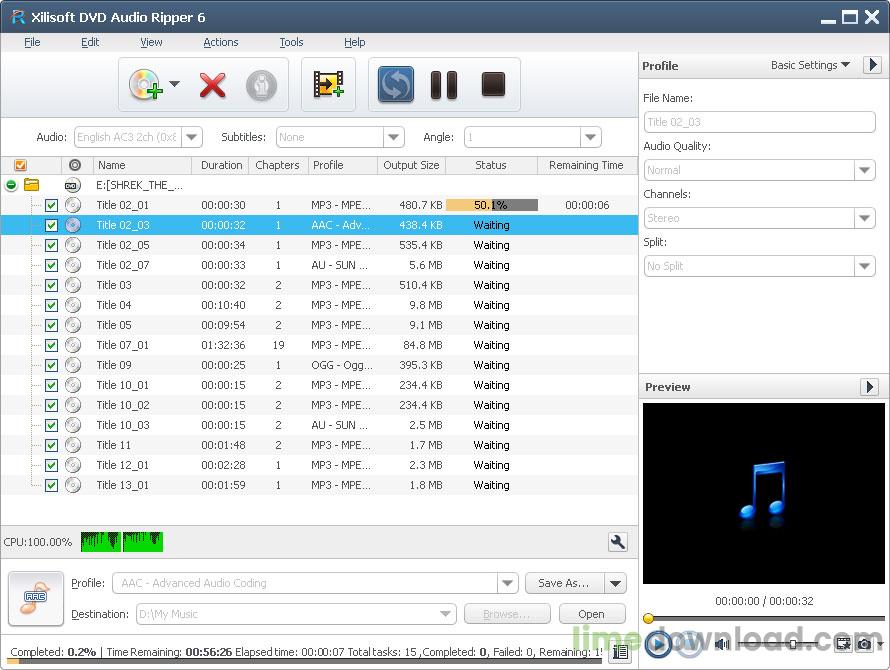
Task: Click the blue convert/rip button
Action: pyautogui.click(x=396, y=85)
